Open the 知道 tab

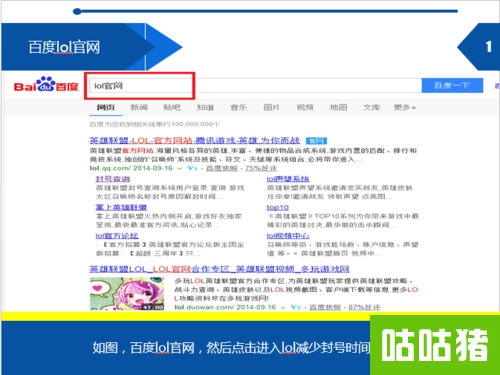205,107
